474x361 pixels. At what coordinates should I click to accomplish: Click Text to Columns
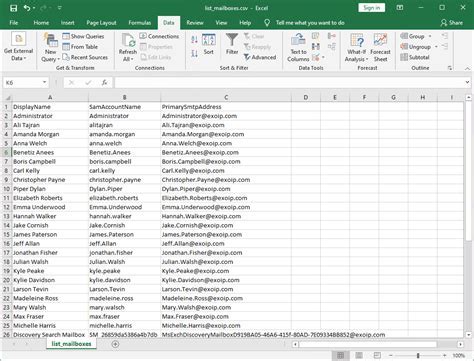(298, 48)
